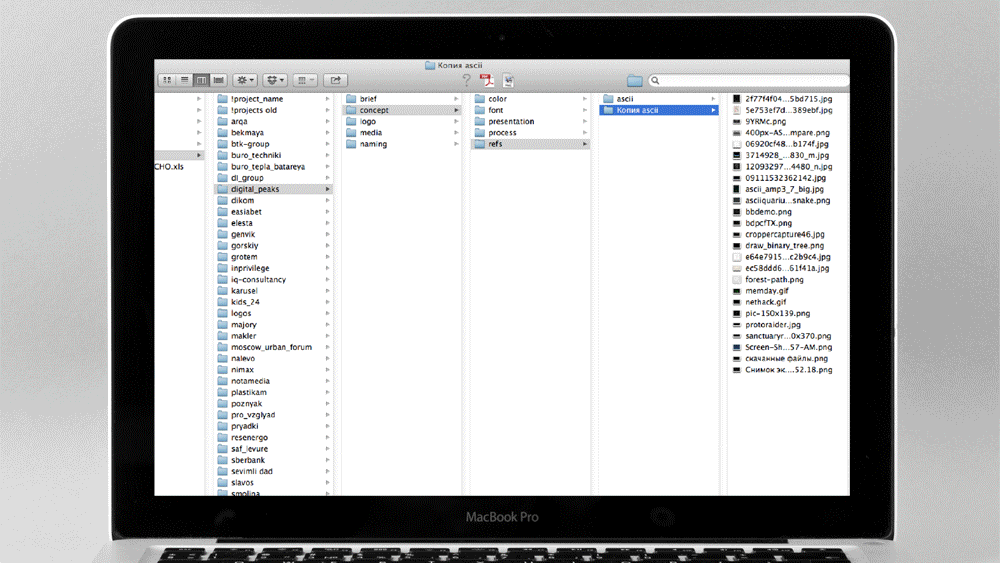
Task: Select the presentation folder
Action: coord(511,121)
